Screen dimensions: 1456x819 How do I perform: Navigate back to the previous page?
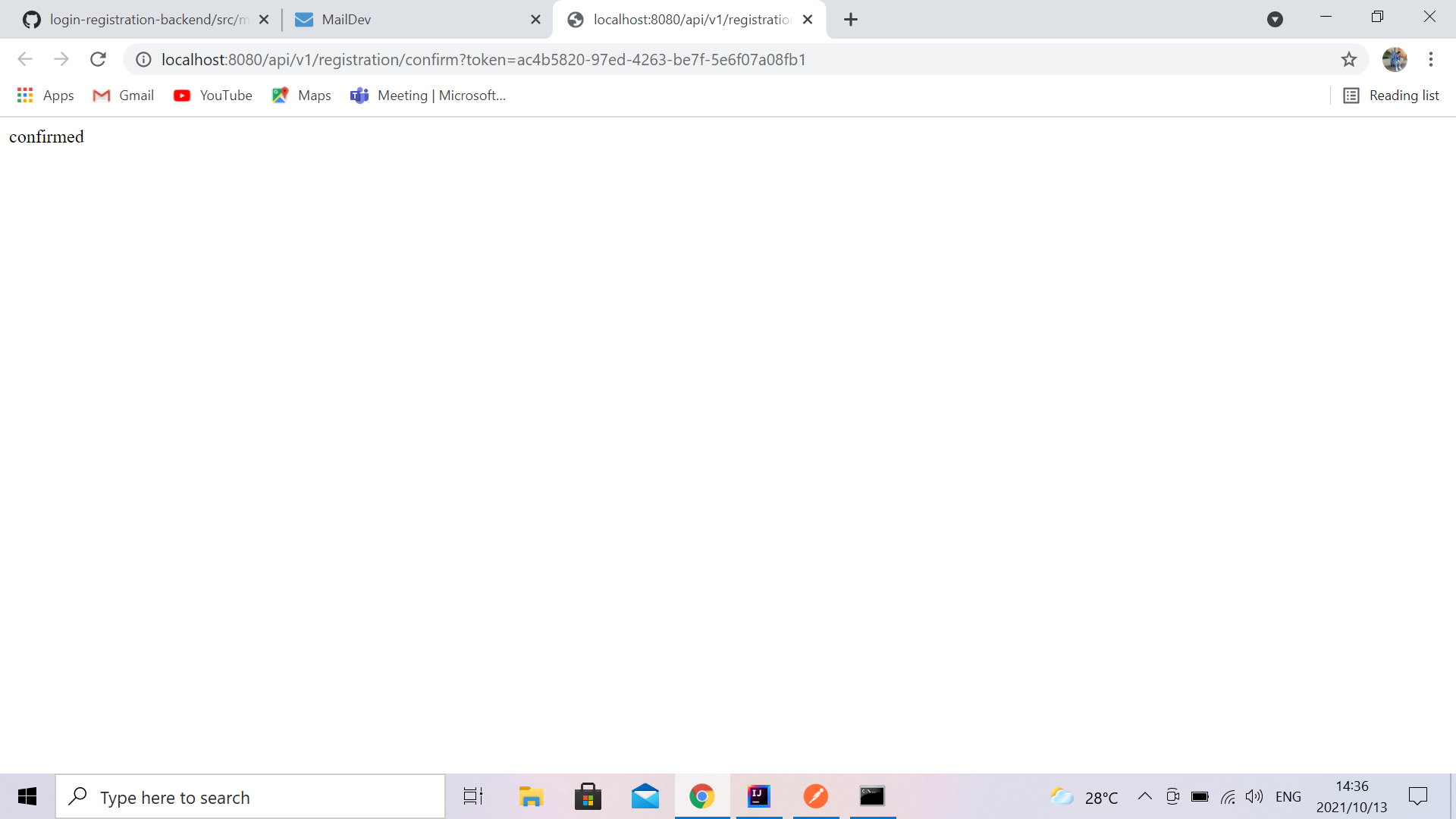coord(25,59)
